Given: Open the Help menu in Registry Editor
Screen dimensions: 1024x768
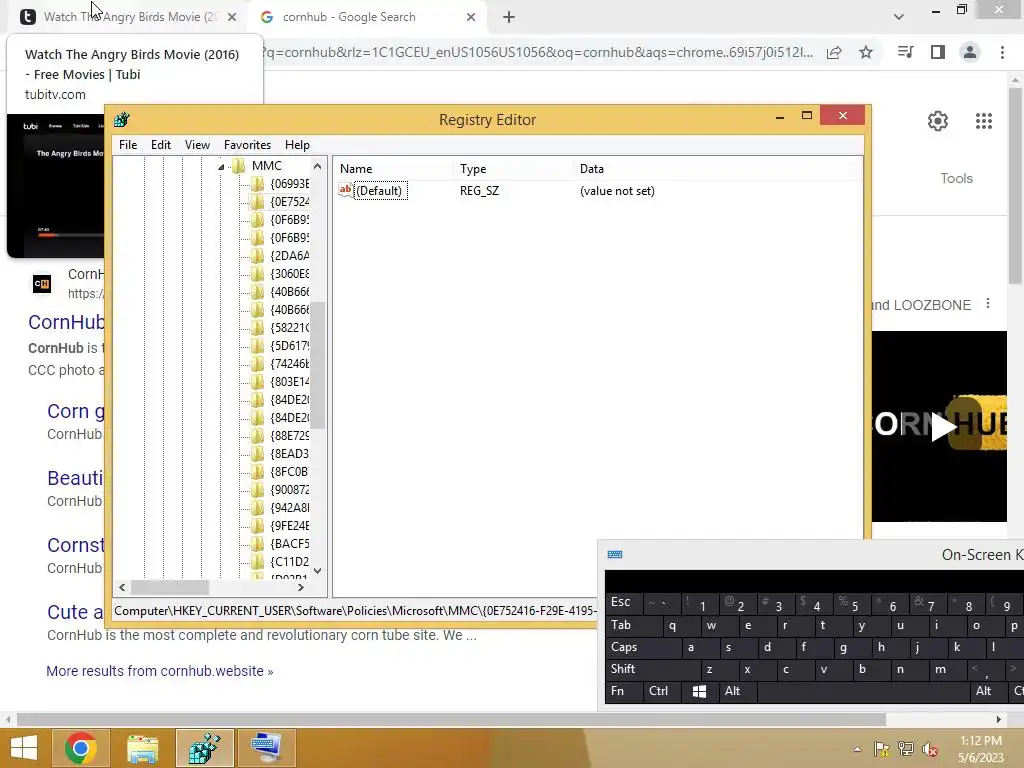Looking at the screenshot, I should coord(297,145).
